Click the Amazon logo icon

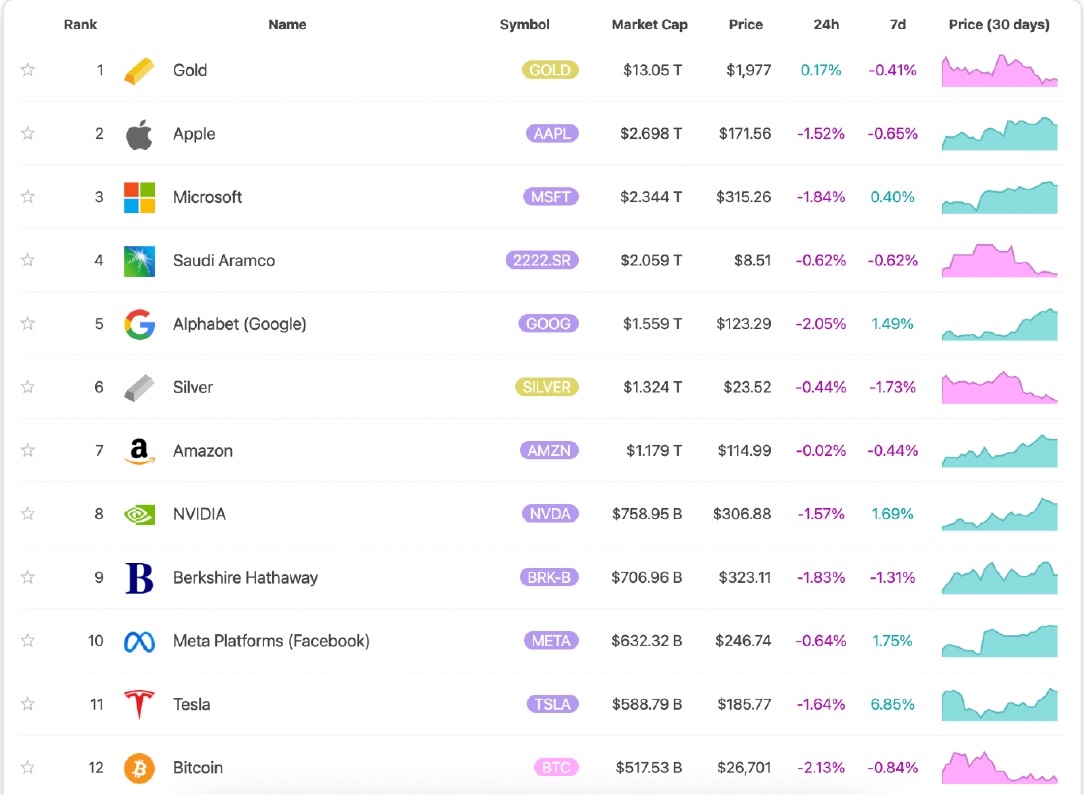[139, 451]
